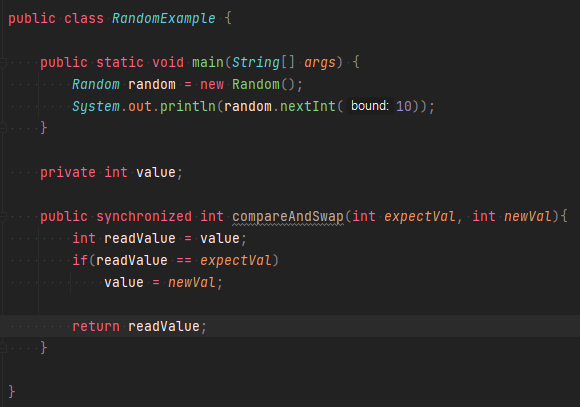Click 'newVal' in the assignment statement
Screen dimensions: 580x407
coord(192,283)
